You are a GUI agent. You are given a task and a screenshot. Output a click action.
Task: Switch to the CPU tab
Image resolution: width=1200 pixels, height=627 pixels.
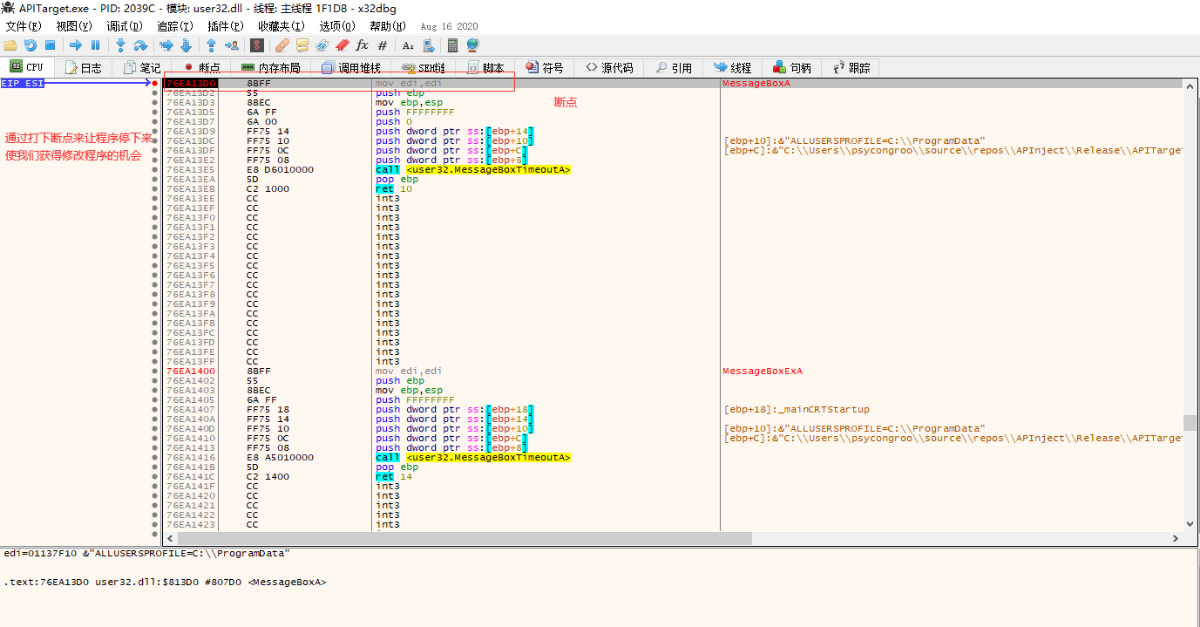pyautogui.click(x=26, y=68)
